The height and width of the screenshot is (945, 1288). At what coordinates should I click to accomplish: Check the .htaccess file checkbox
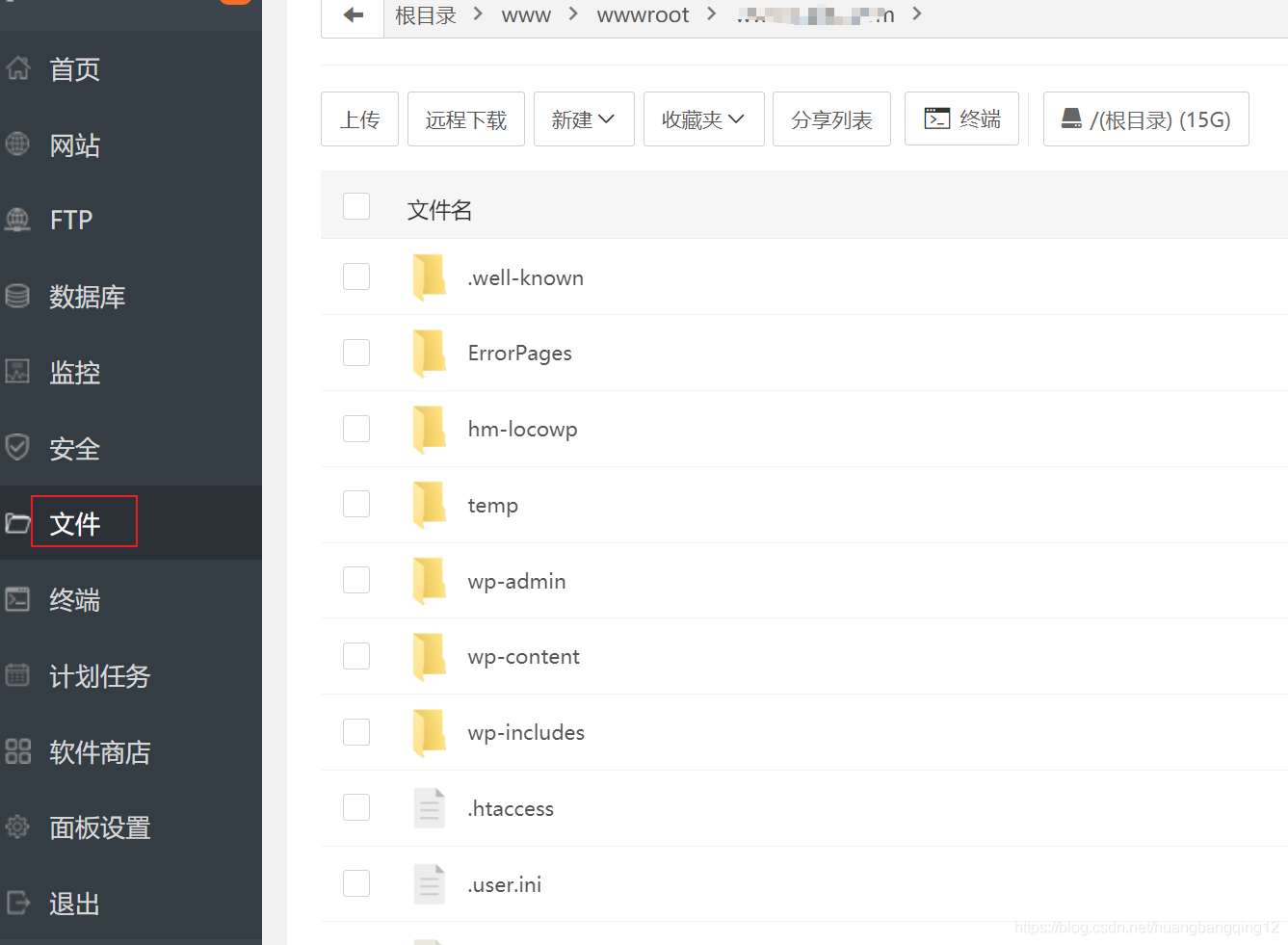[356, 807]
